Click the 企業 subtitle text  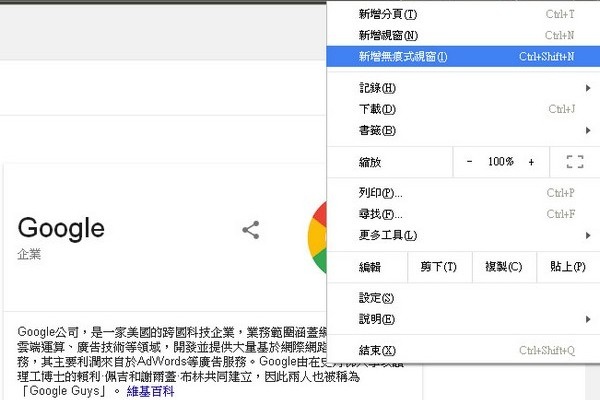[29, 255]
